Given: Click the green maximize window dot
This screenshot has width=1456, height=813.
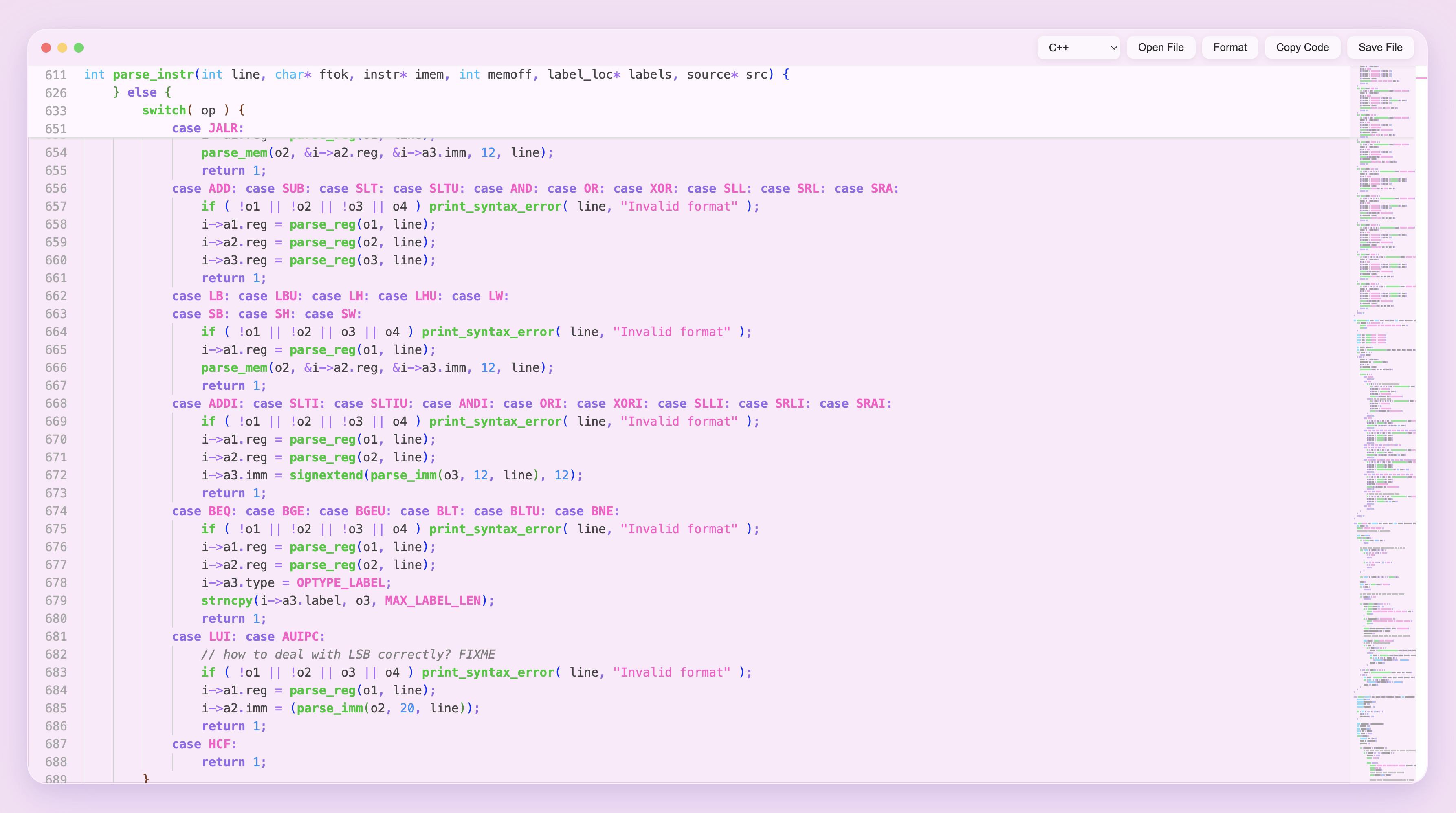Looking at the screenshot, I should point(79,48).
